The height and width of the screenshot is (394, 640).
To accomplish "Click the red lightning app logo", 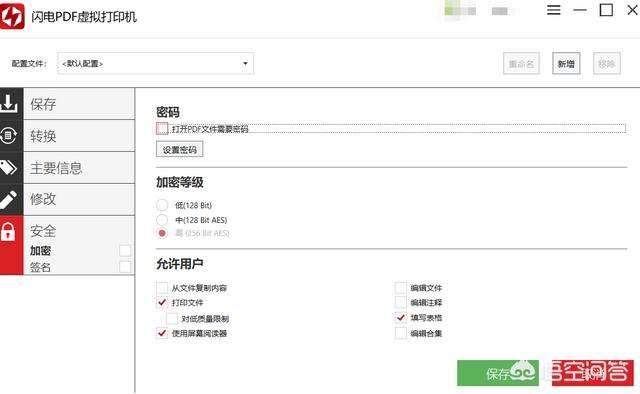I will tap(11, 16).
